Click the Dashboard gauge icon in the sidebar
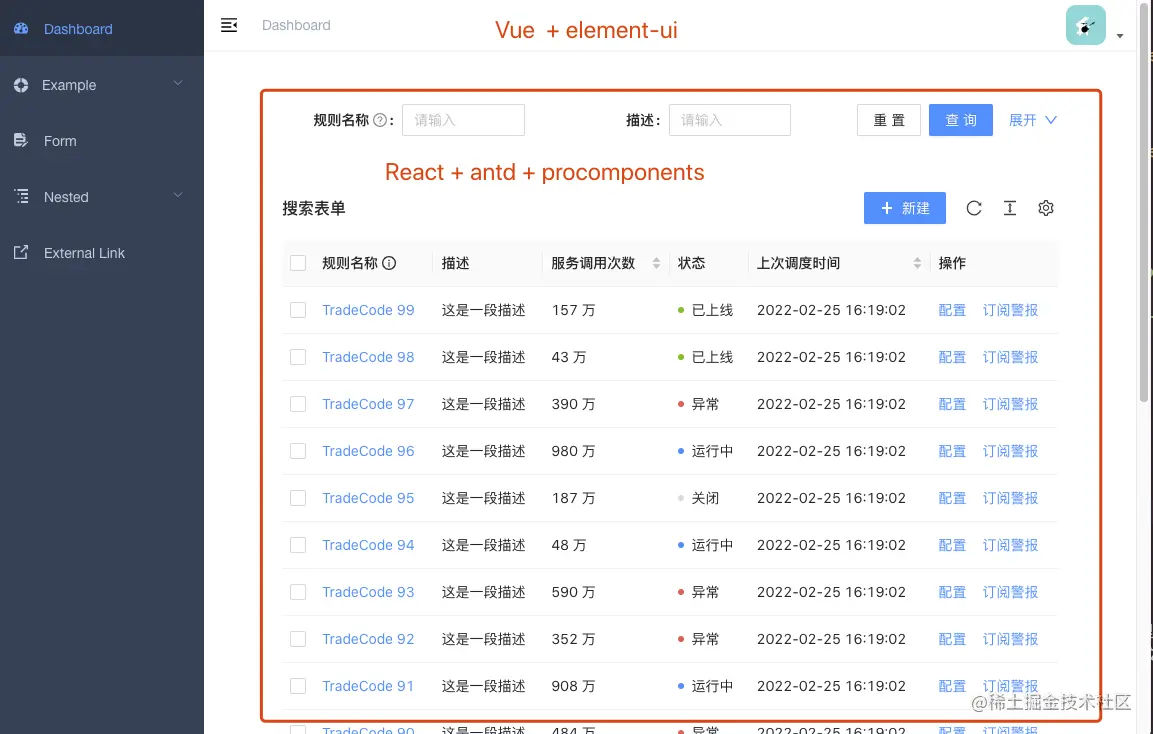This screenshot has height=734, width=1153. 21,29
